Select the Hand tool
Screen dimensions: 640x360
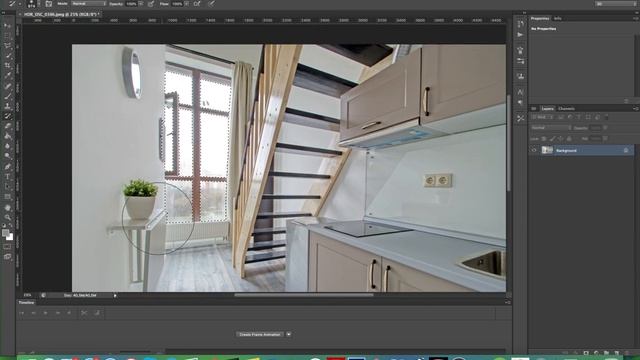(x=7, y=208)
